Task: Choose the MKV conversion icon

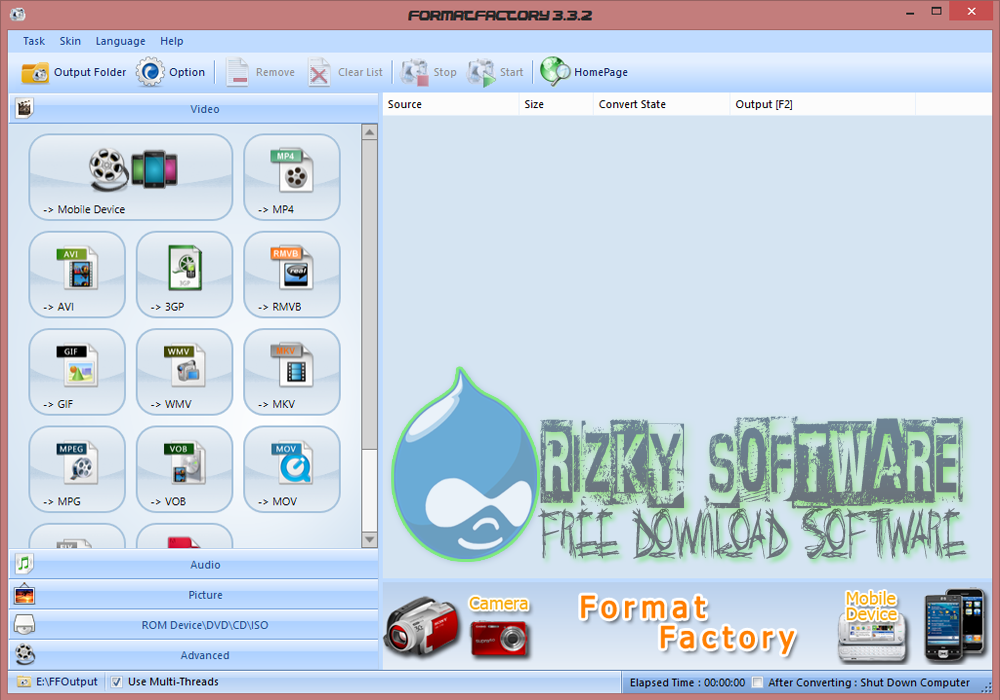Action: click(291, 372)
